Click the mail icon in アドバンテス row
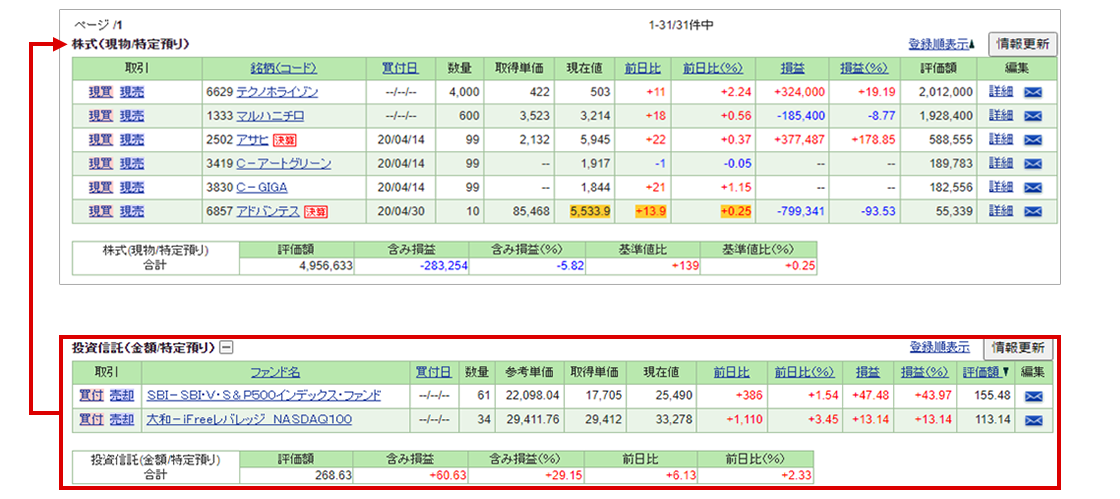Image resolution: width=1120 pixels, height=499 pixels. [x=1034, y=212]
